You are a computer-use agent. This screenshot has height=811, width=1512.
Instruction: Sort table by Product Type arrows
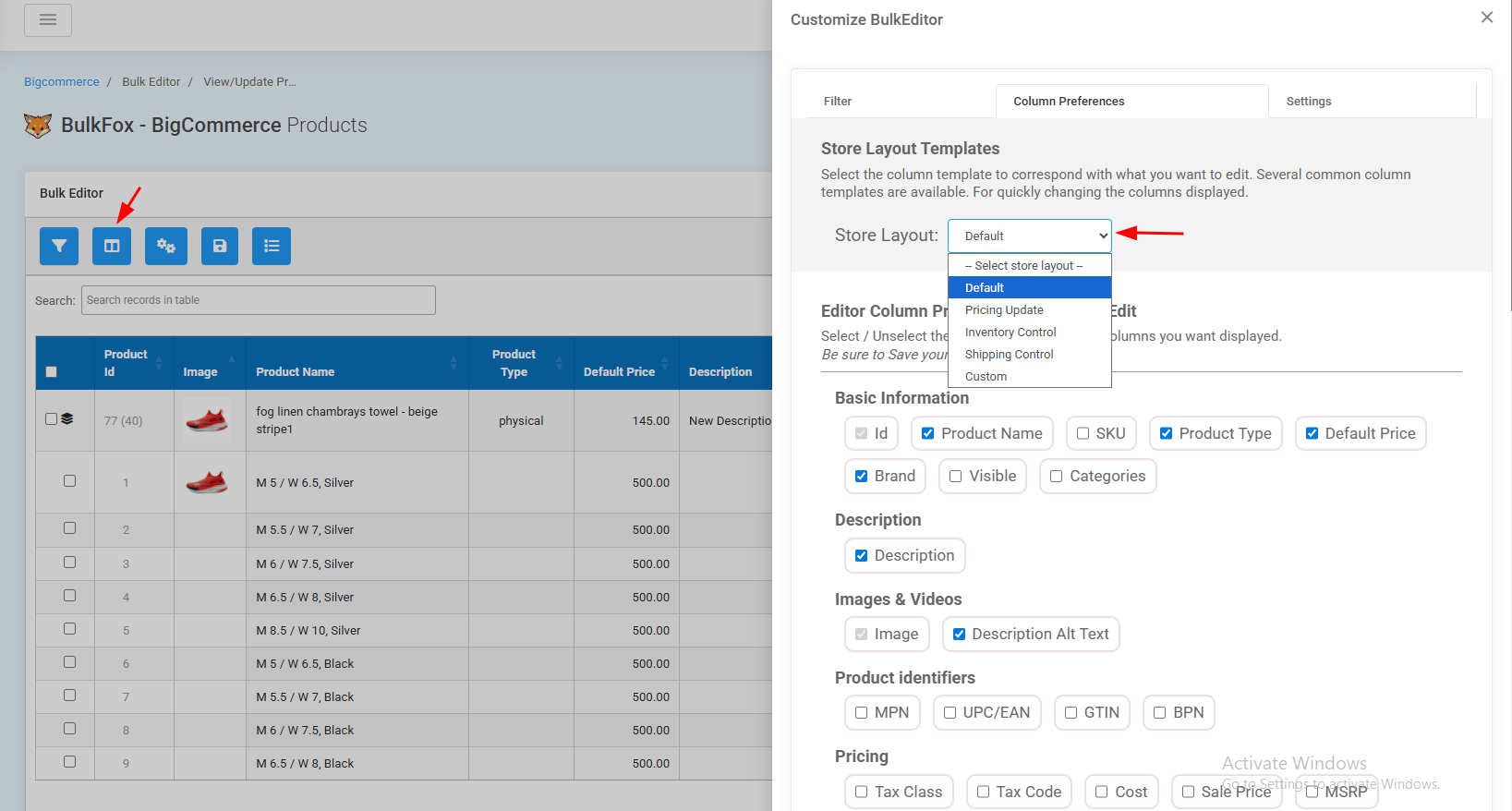pos(559,363)
